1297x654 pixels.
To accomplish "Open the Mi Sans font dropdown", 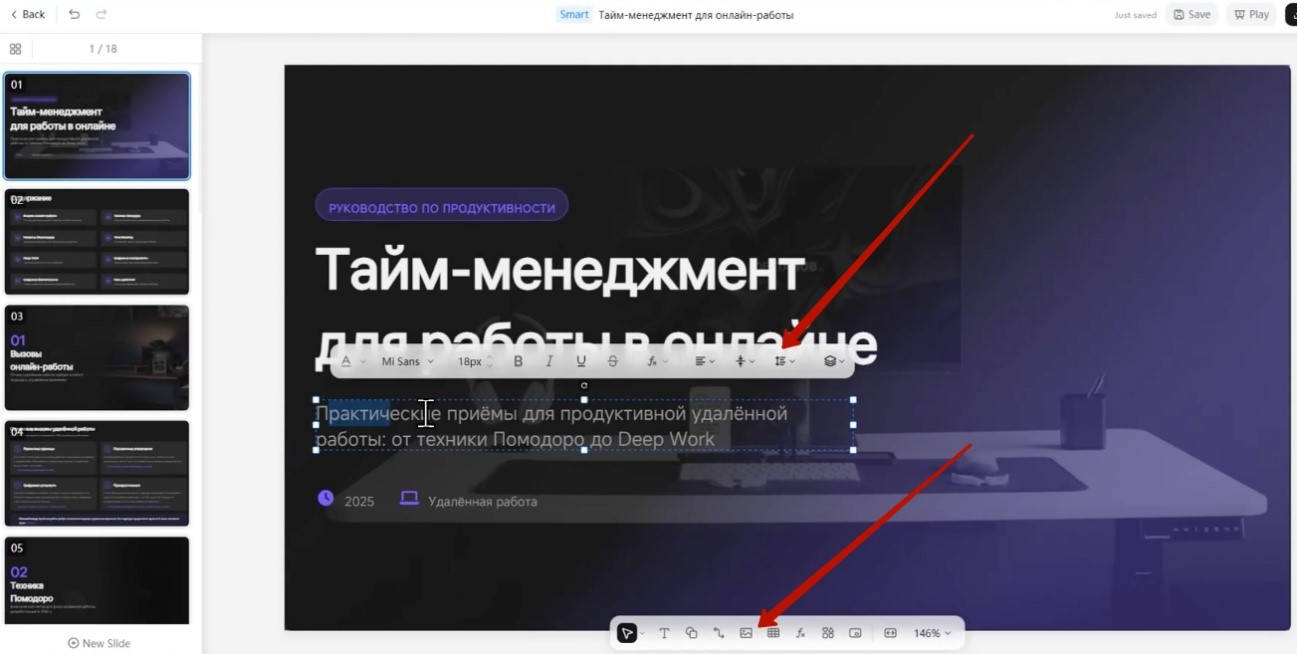I will 407,361.
